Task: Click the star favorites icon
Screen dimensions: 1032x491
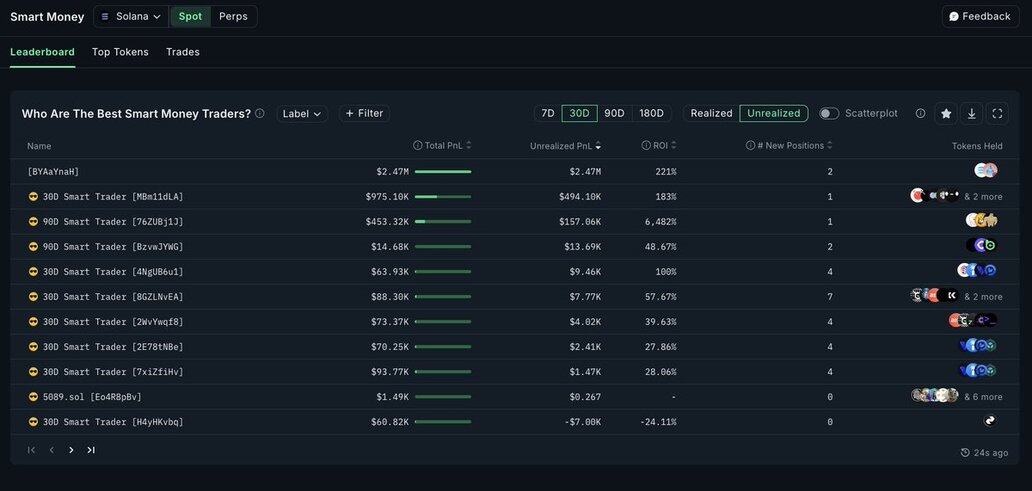Action: (946, 113)
